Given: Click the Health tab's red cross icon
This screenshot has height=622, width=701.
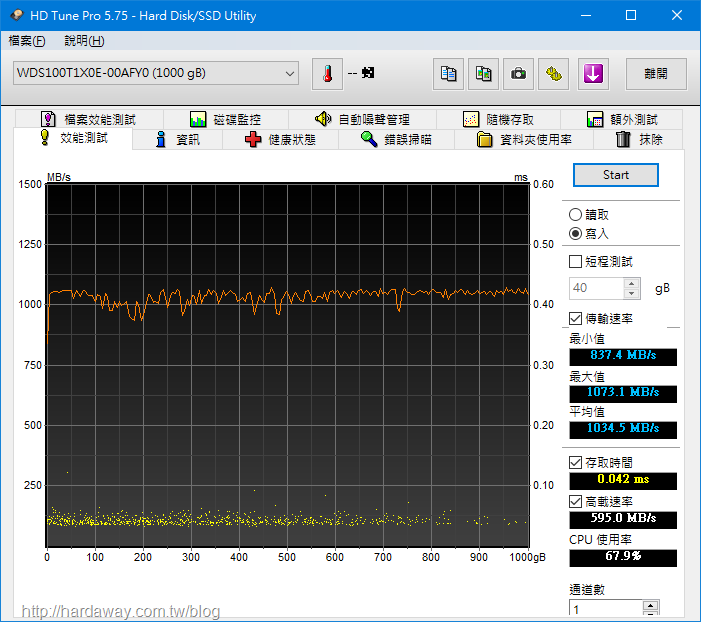Looking at the screenshot, I should click(253, 140).
